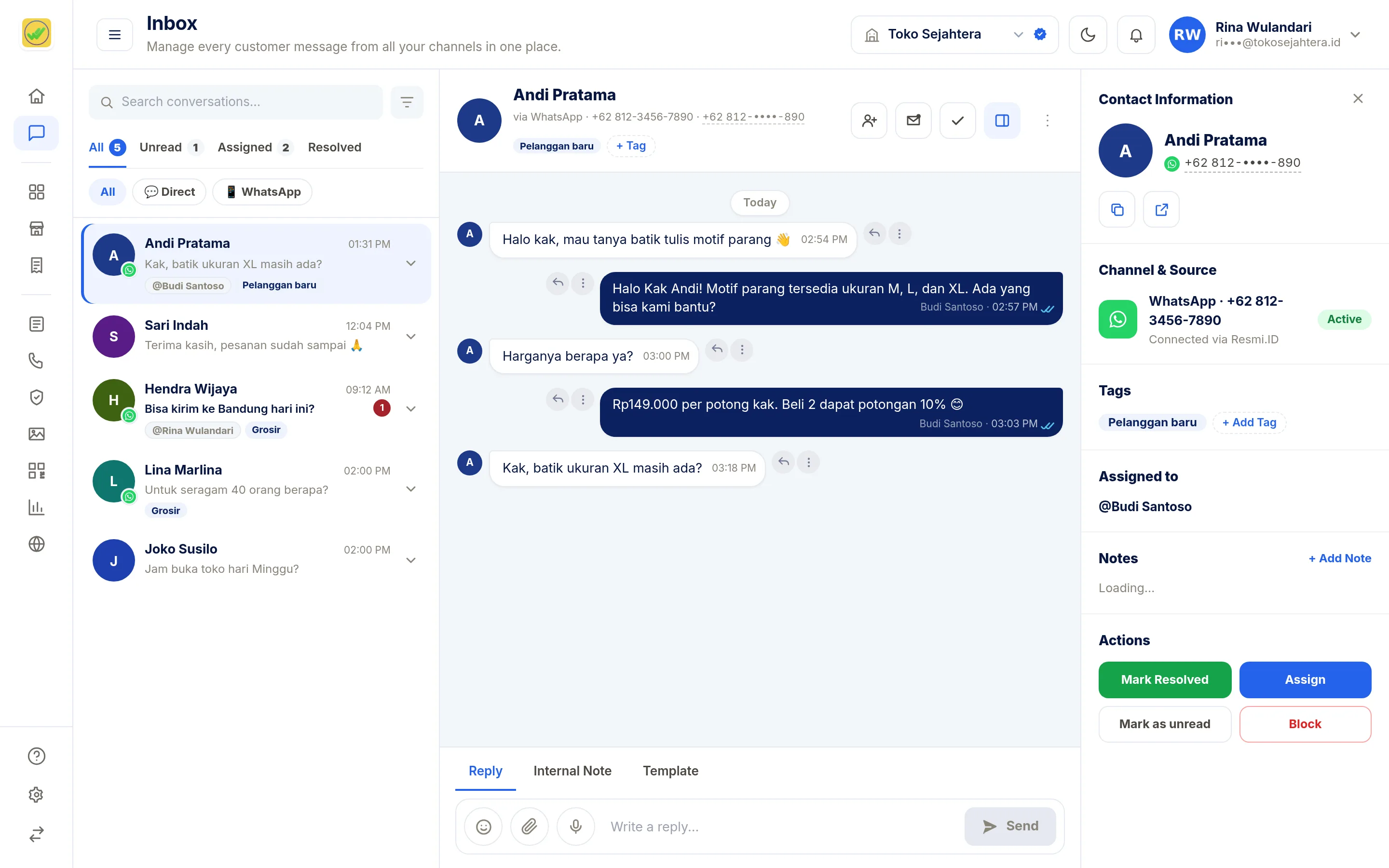The width and height of the screenshot is (1389, 868).
Task: Open contact in external link icon
Action: [x=1161, y=210]
